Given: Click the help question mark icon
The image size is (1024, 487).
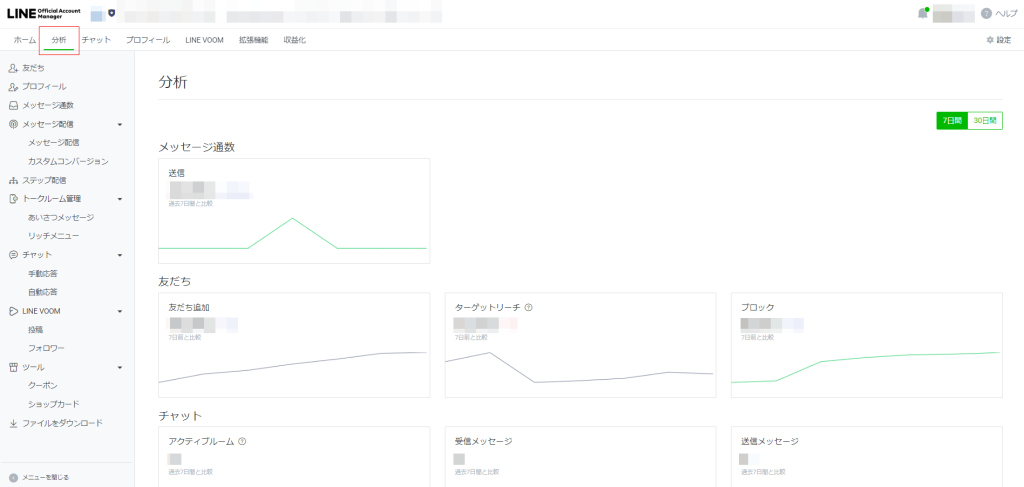Looking at the screenshot, I should pyautogui.click(x=986, y=14).
